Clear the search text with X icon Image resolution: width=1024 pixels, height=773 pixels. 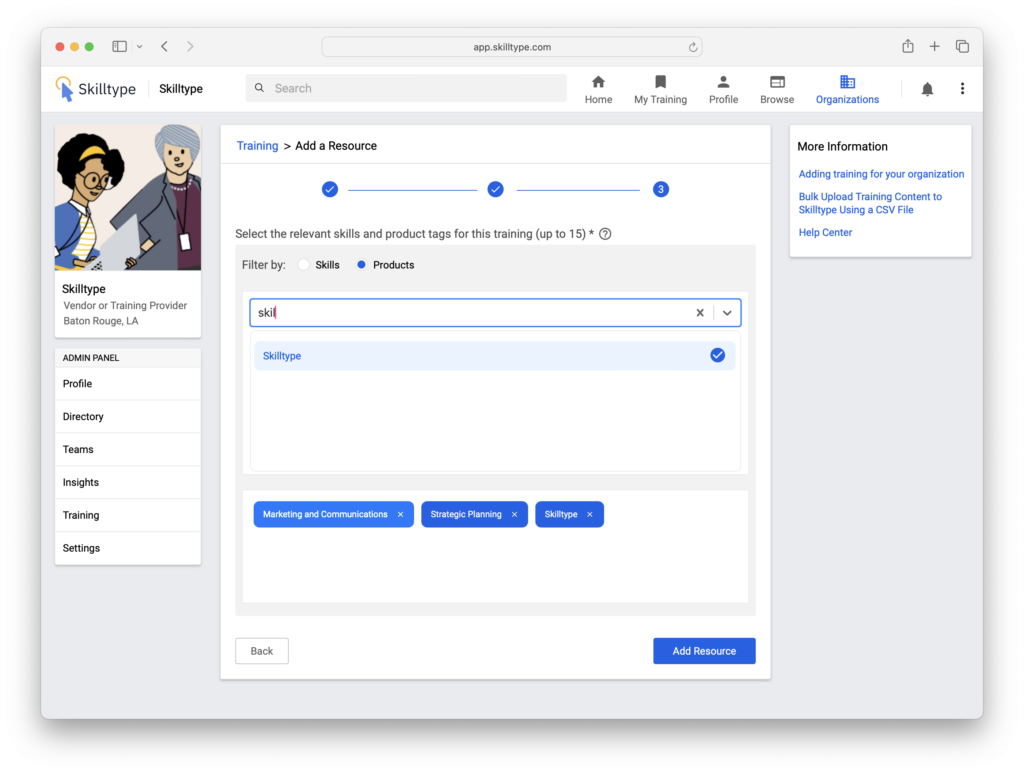tap(700, 313)
